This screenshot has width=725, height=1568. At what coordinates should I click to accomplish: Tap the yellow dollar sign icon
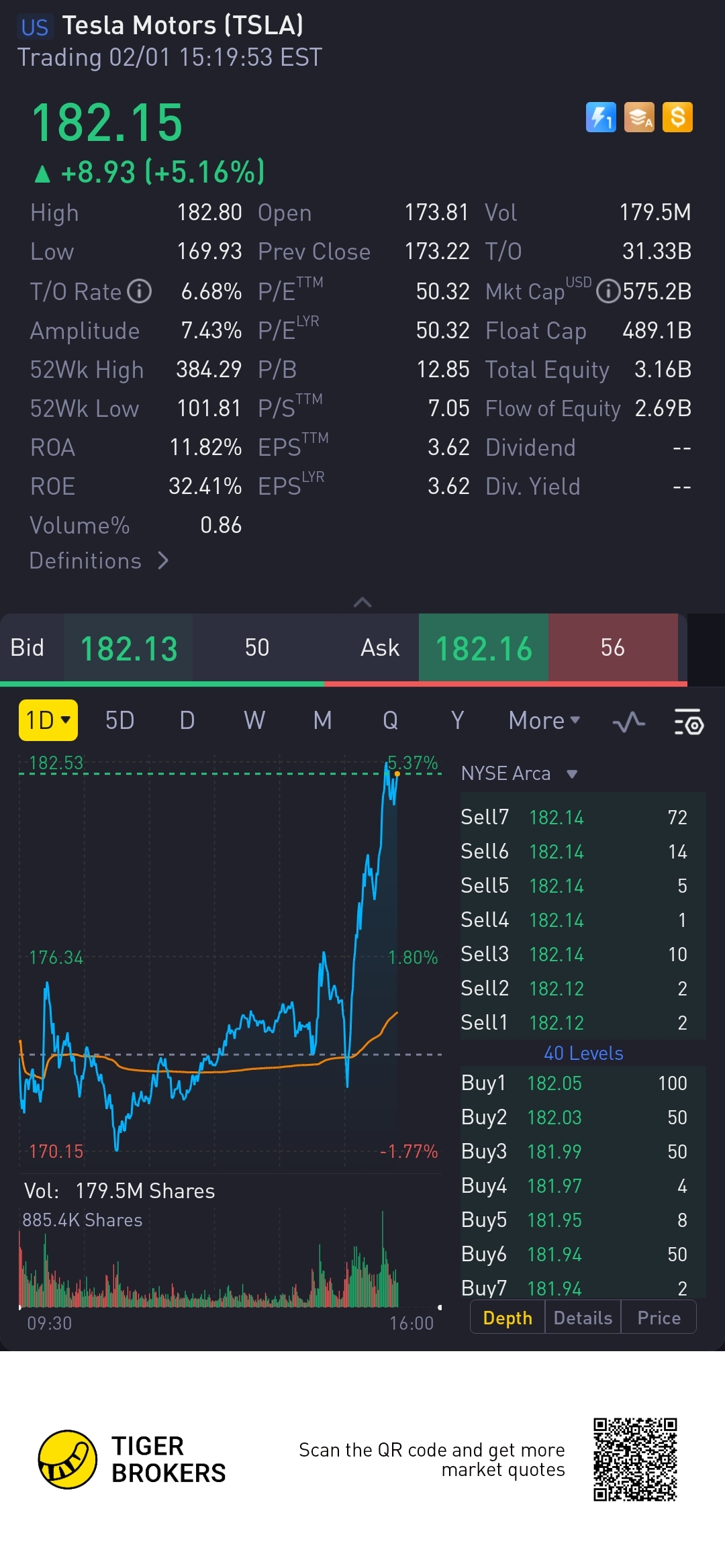pos(677,117)
